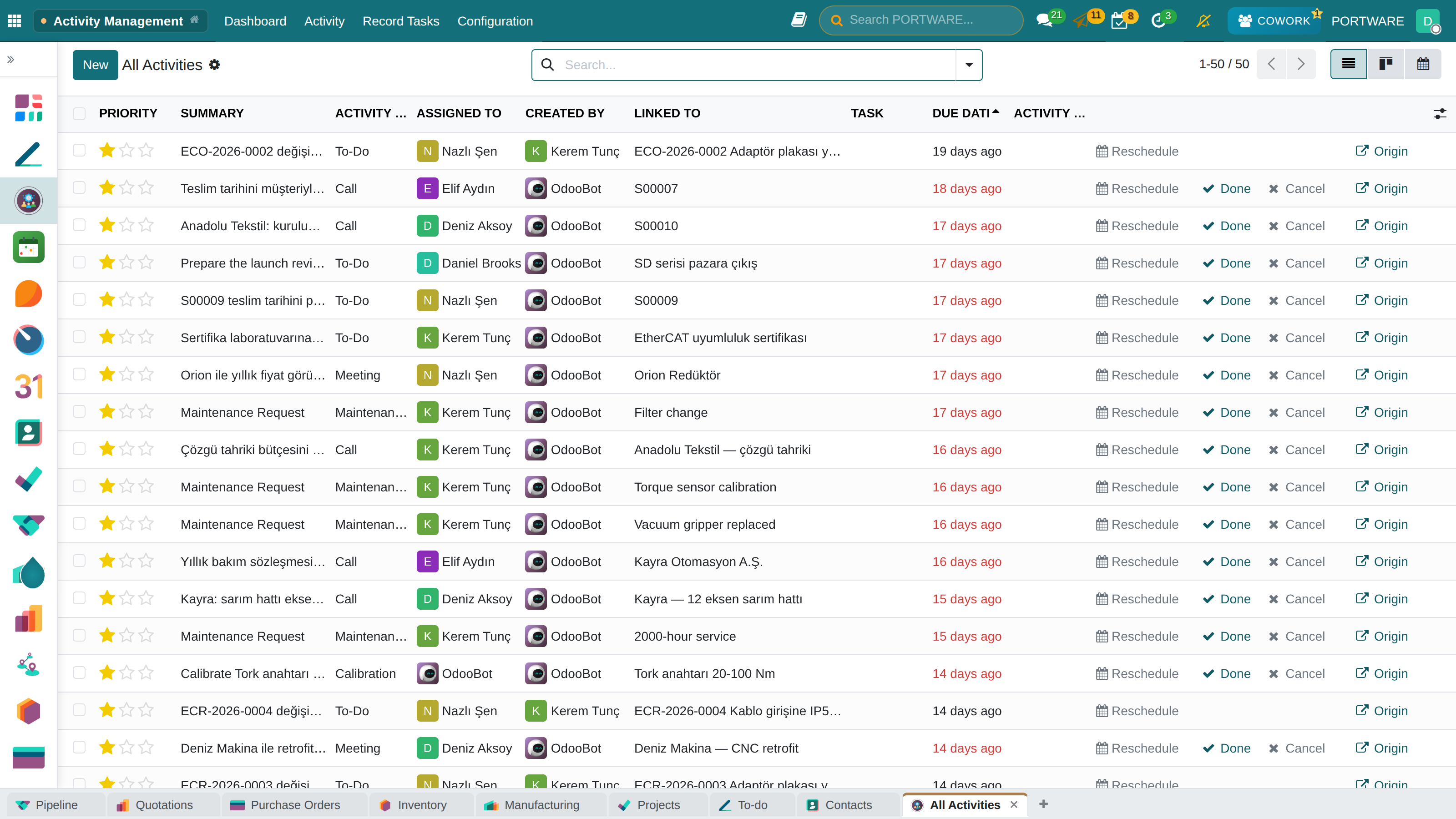Check the S00007 activity row checkbox
This screenshot has width=1456, height=819.
click(x=79, y=187)
